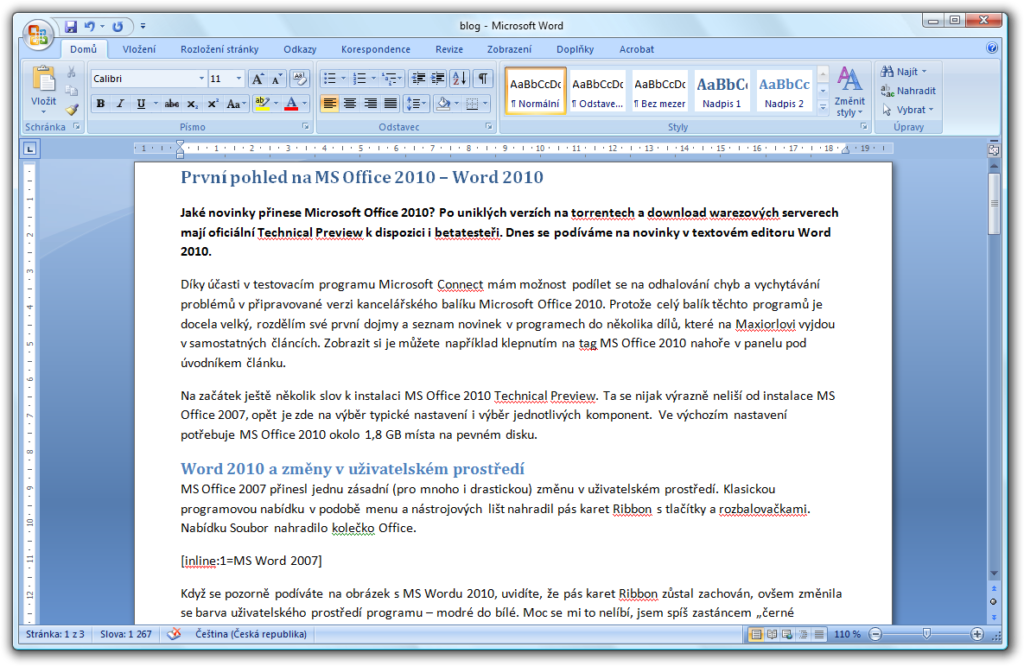Open line spacing dropdown

(x=415, y=104)
